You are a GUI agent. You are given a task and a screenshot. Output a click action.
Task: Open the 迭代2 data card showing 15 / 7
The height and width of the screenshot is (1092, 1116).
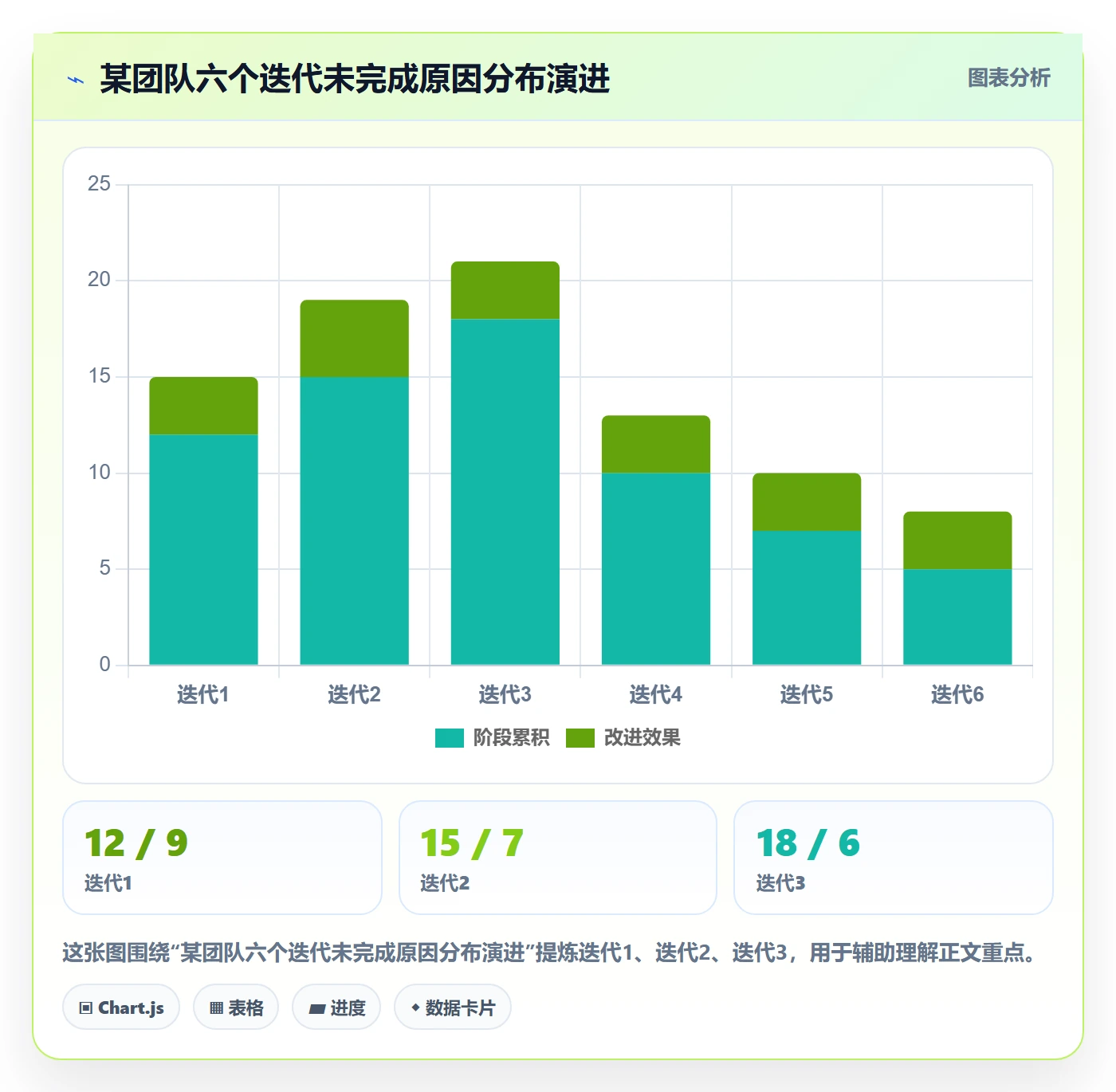pyautogui.click(x=558, y=858)
